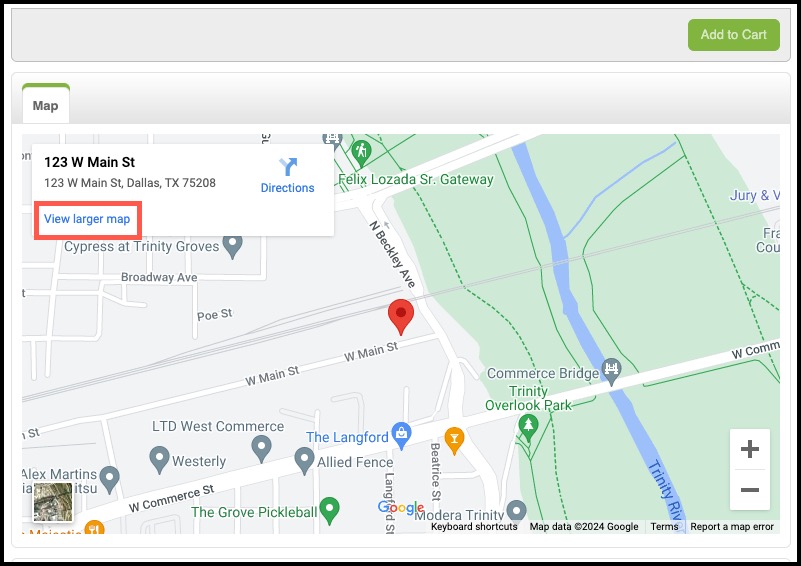
Task: Click the Directions arrow icon
Action: (x=288, y=167)
